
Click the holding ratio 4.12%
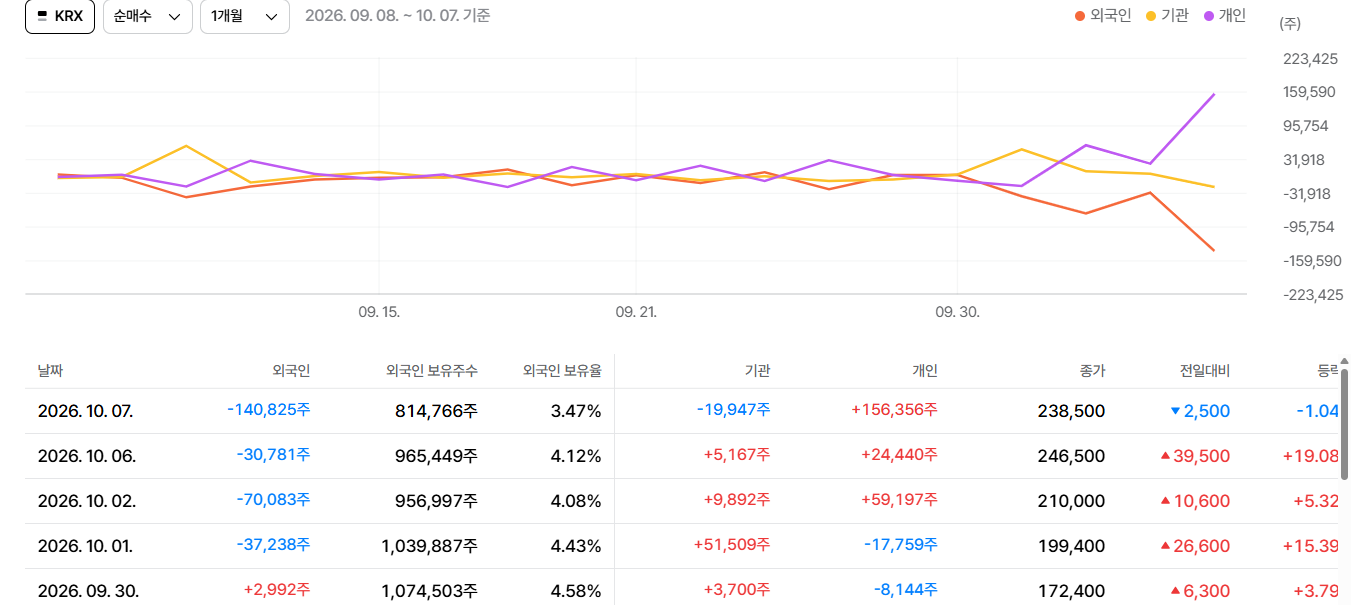(x=576, y=456)
